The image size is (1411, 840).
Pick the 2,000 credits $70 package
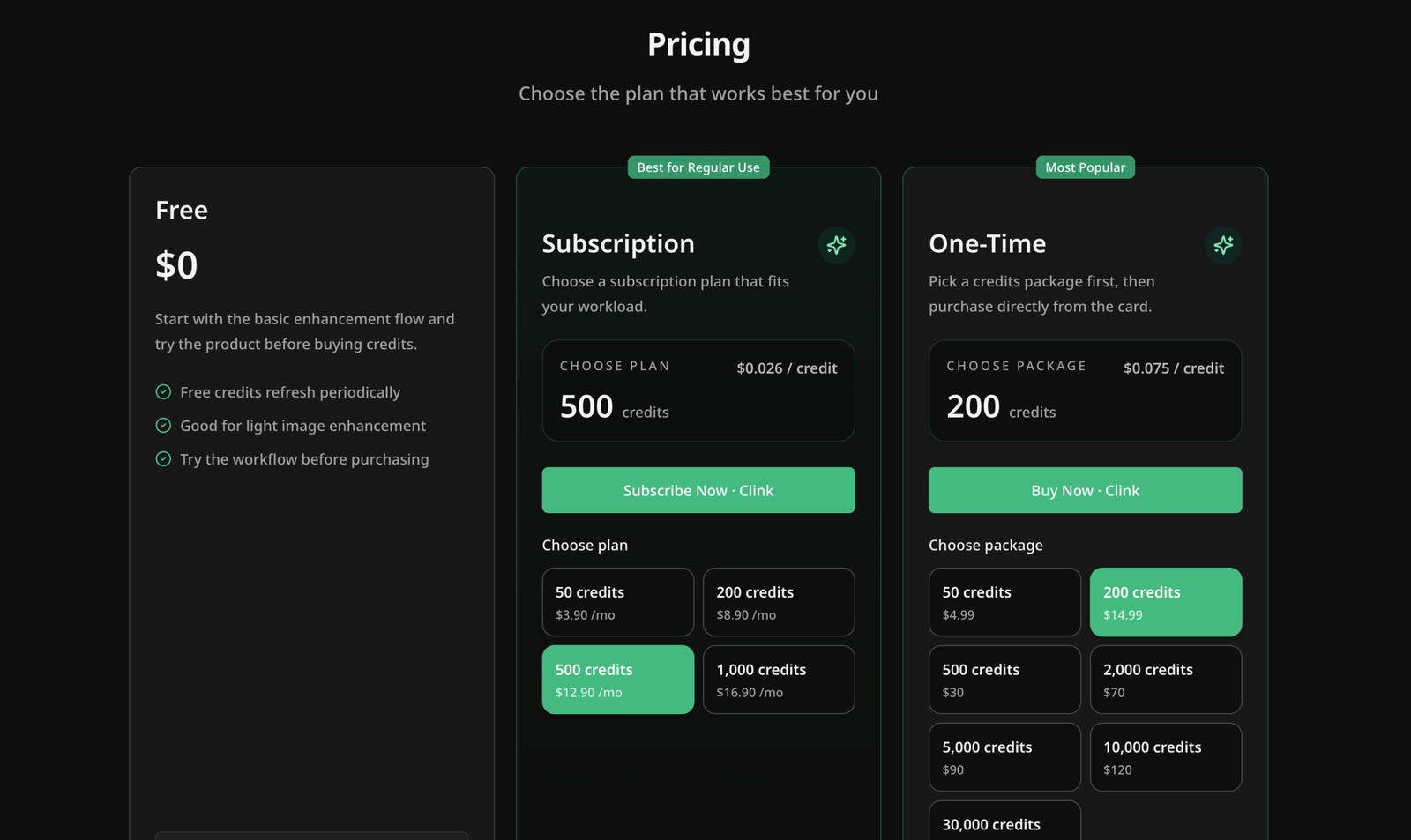(1166, 680)
